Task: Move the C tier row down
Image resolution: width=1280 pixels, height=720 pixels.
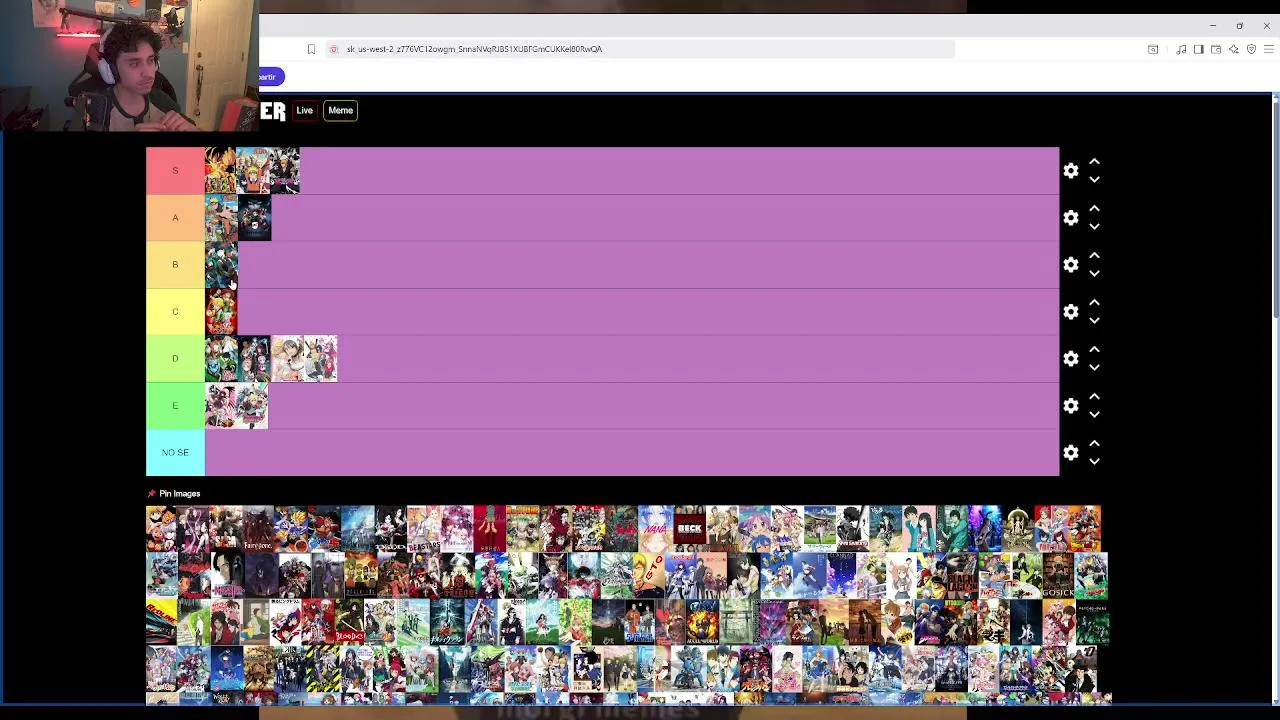Action: point(1094,321)
